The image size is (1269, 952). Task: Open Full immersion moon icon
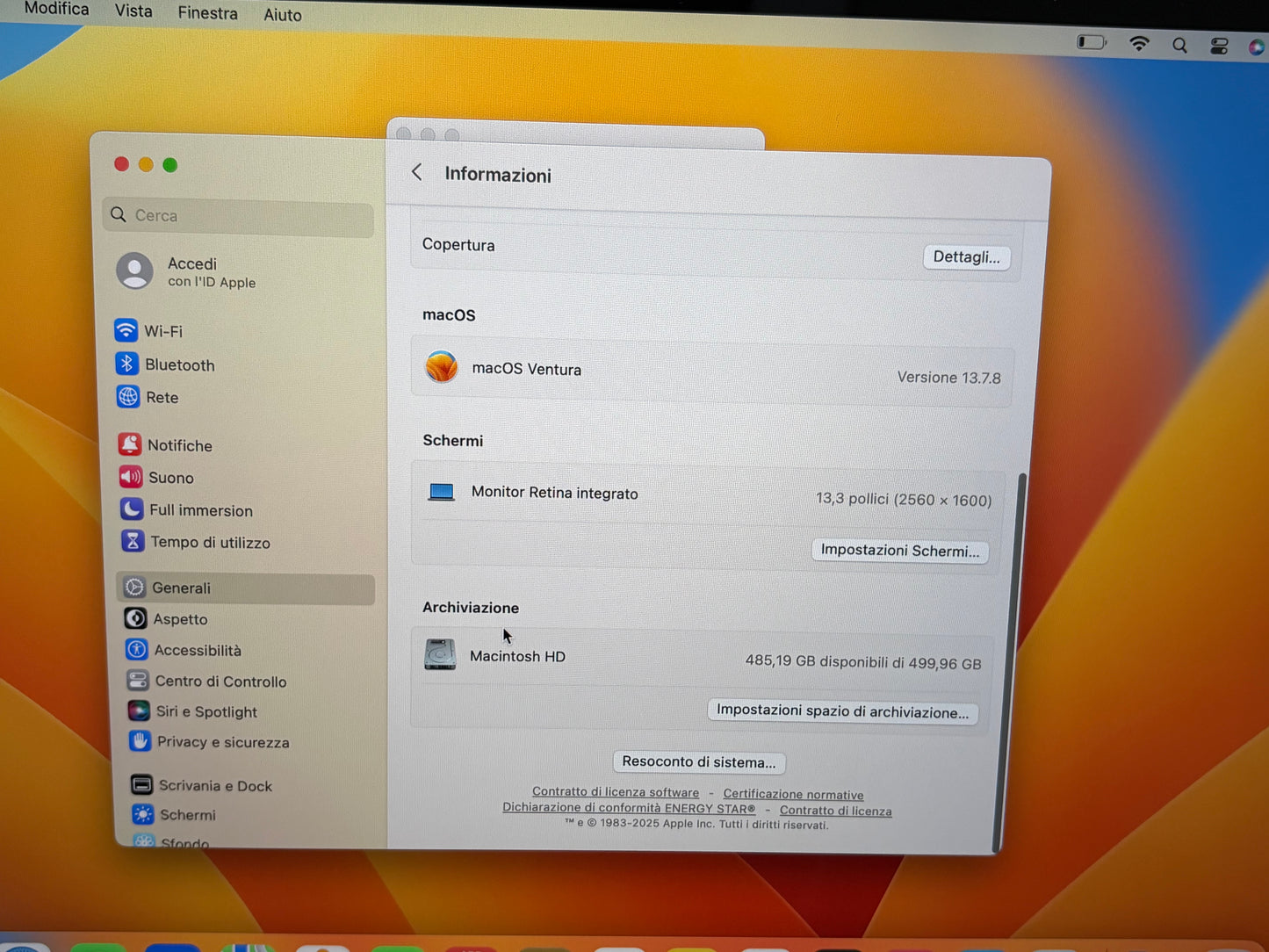132,509
